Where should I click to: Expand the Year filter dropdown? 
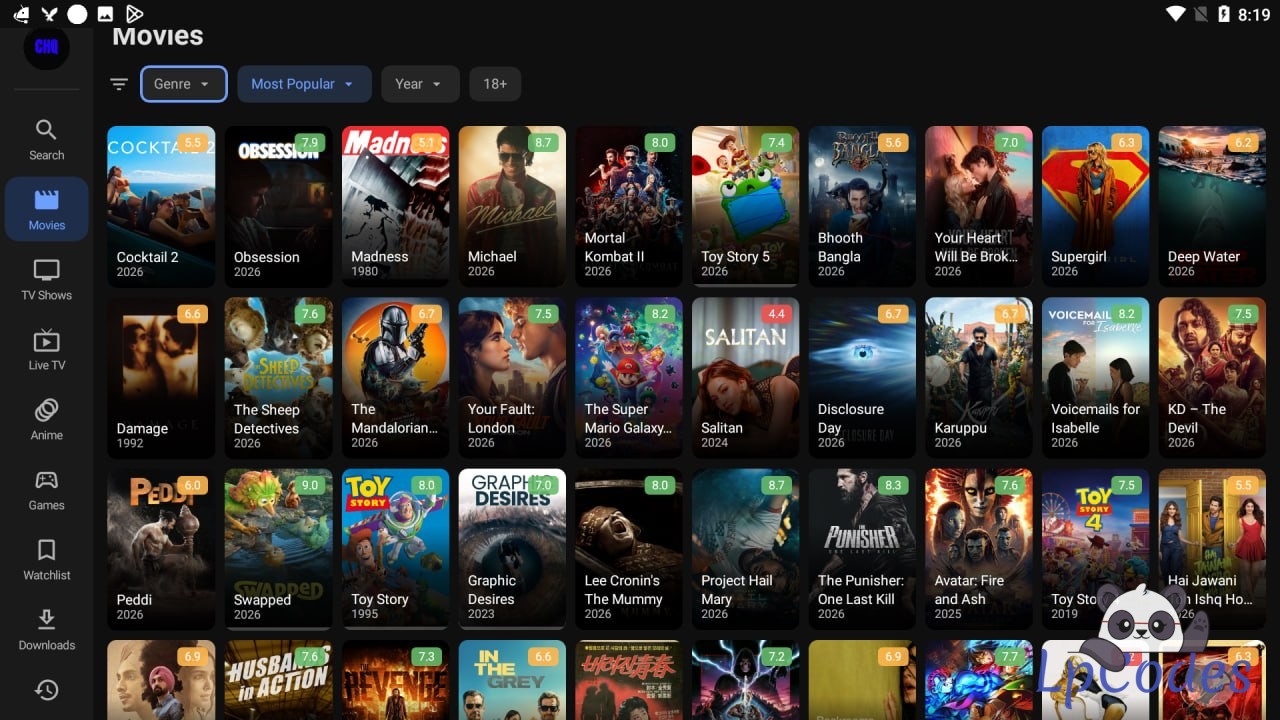click(x=420, y=84)
